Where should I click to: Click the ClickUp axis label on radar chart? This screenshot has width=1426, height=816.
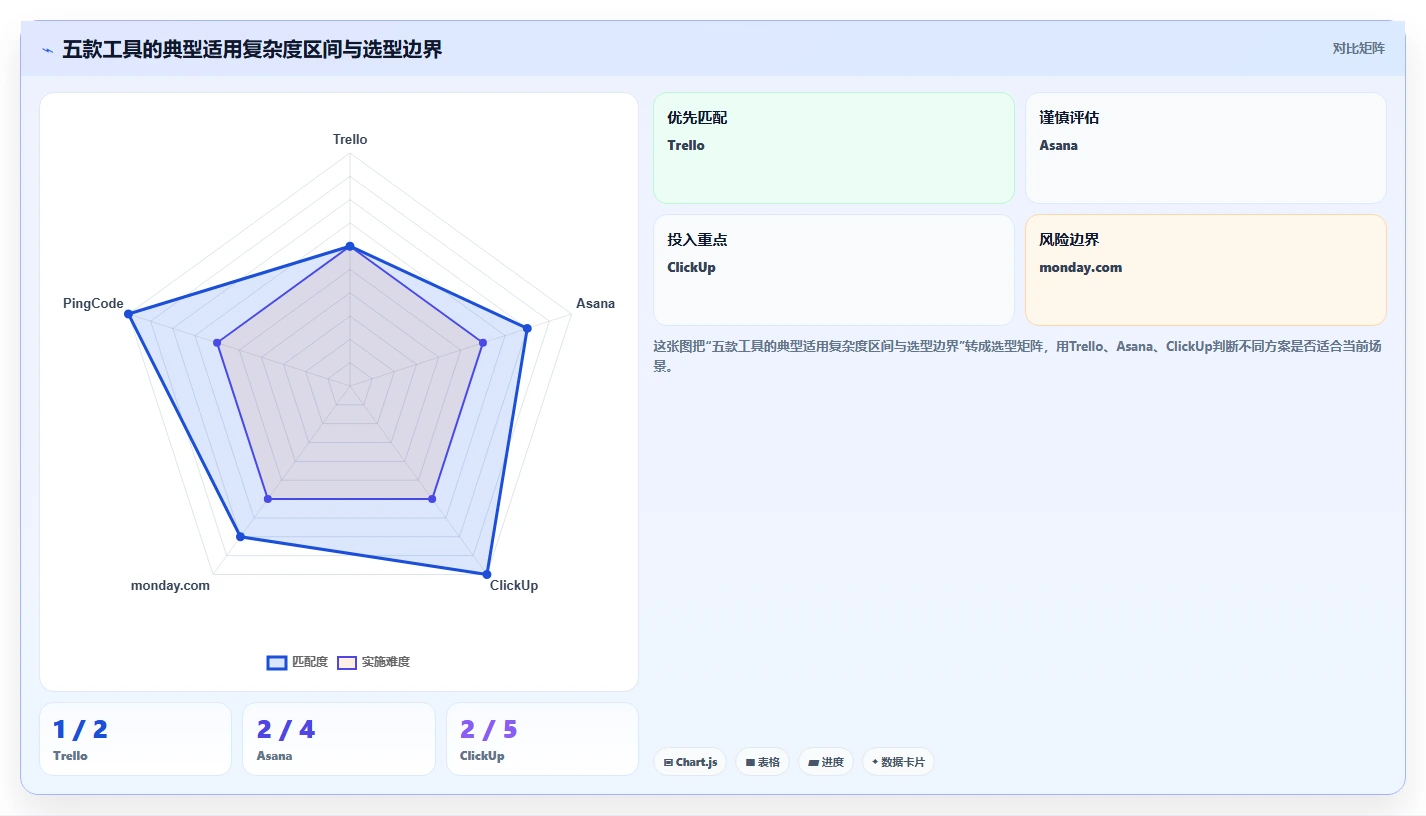click(x=514, y=585)
